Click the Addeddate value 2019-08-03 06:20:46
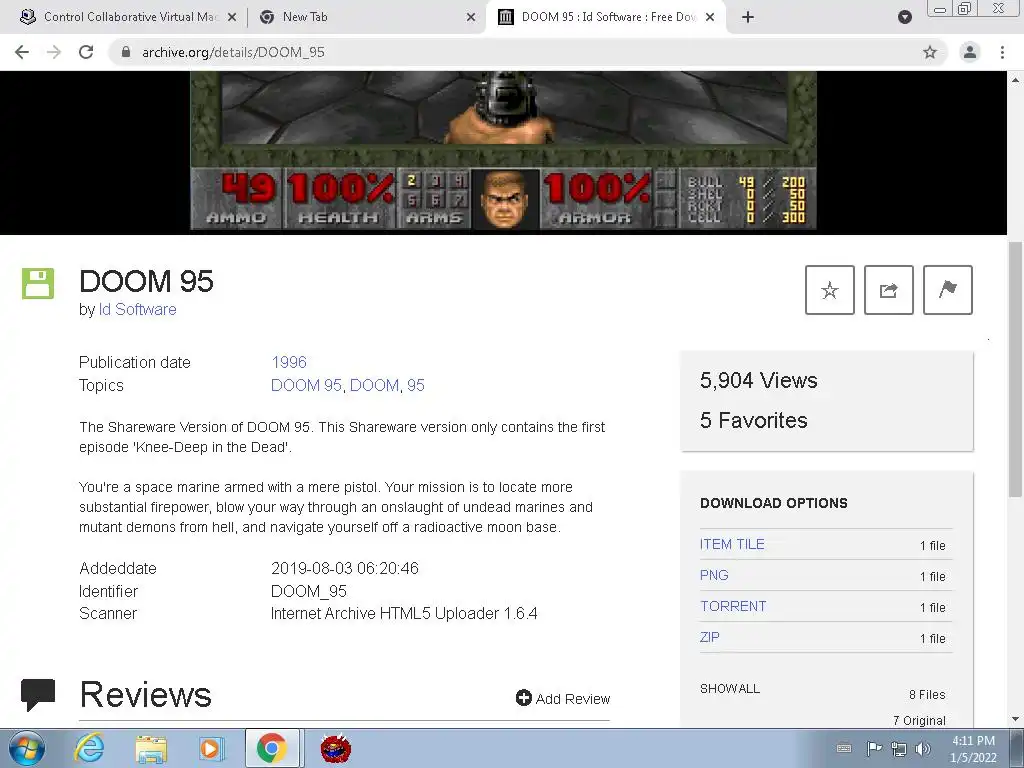Screen dimensions: 1024x768 345,568
